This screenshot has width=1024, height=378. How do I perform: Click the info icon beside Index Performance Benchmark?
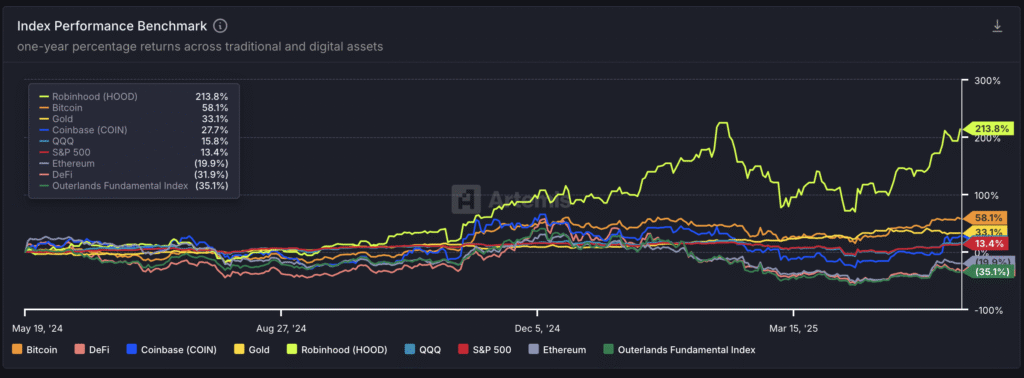coord(221,26)
